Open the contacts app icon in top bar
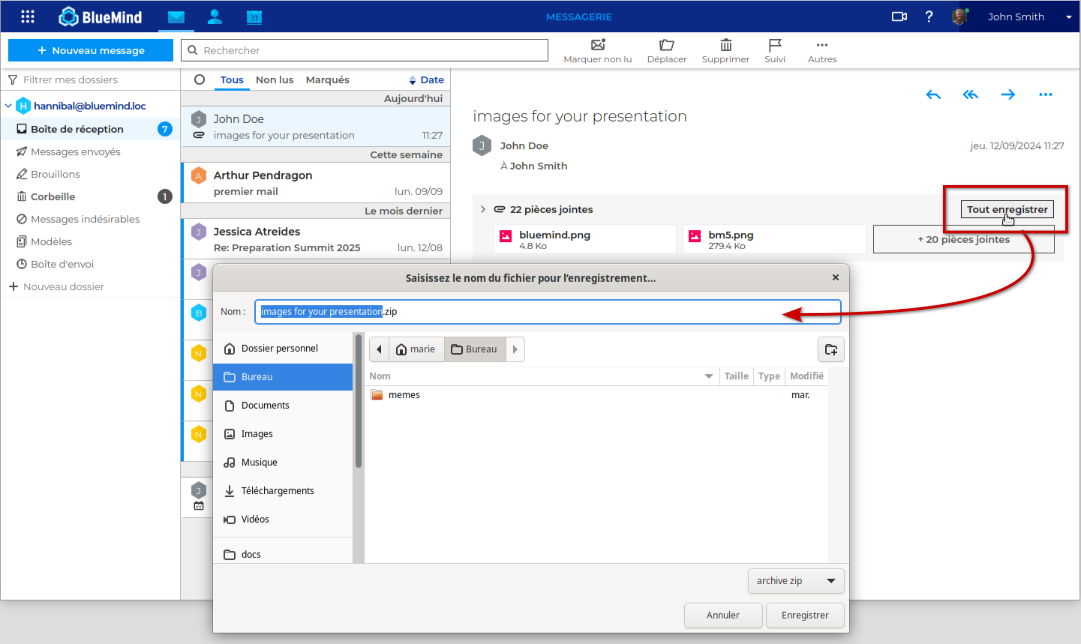 pyautogui.click(x=214, y=17)
